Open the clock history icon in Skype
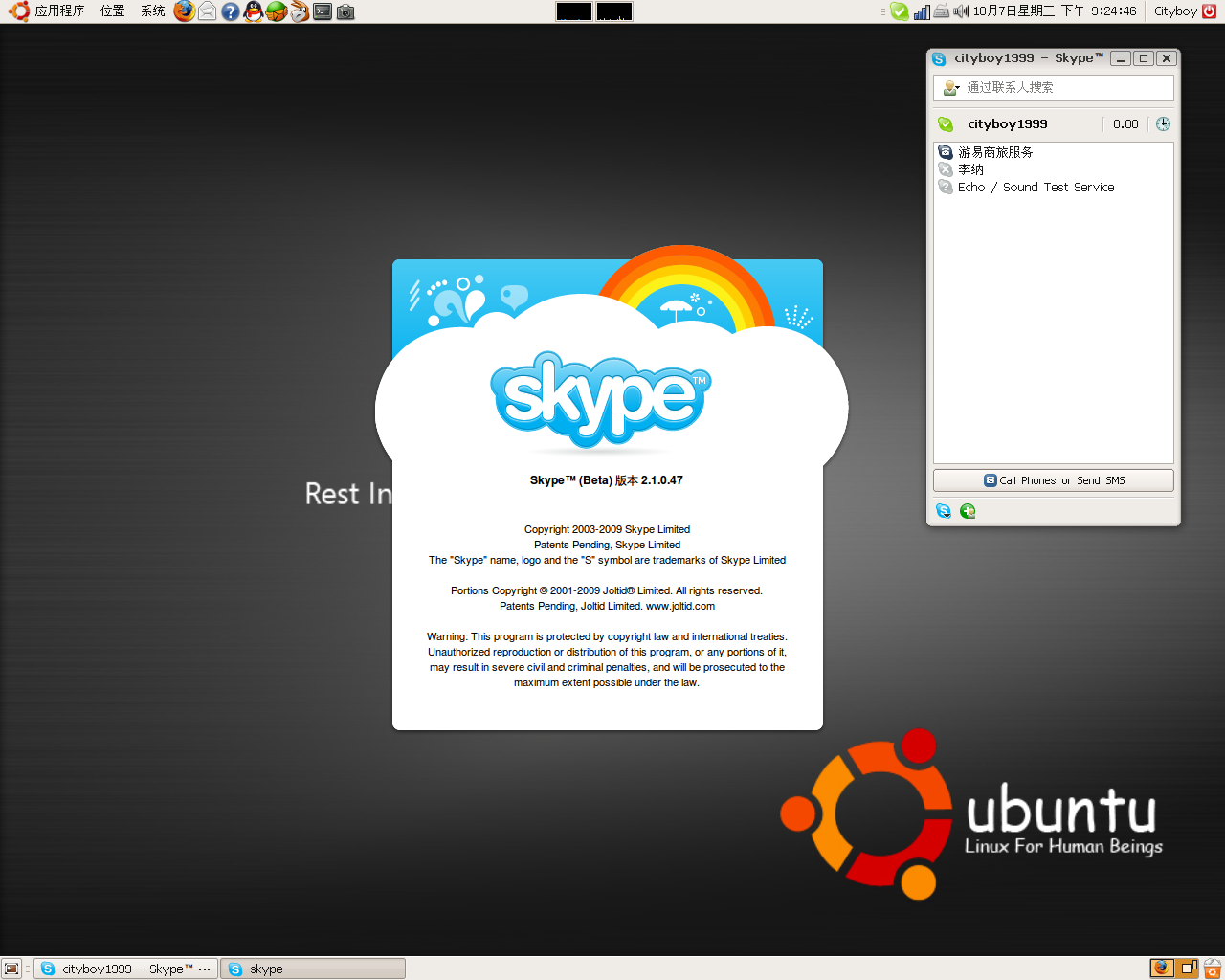 pos(1163,124)
